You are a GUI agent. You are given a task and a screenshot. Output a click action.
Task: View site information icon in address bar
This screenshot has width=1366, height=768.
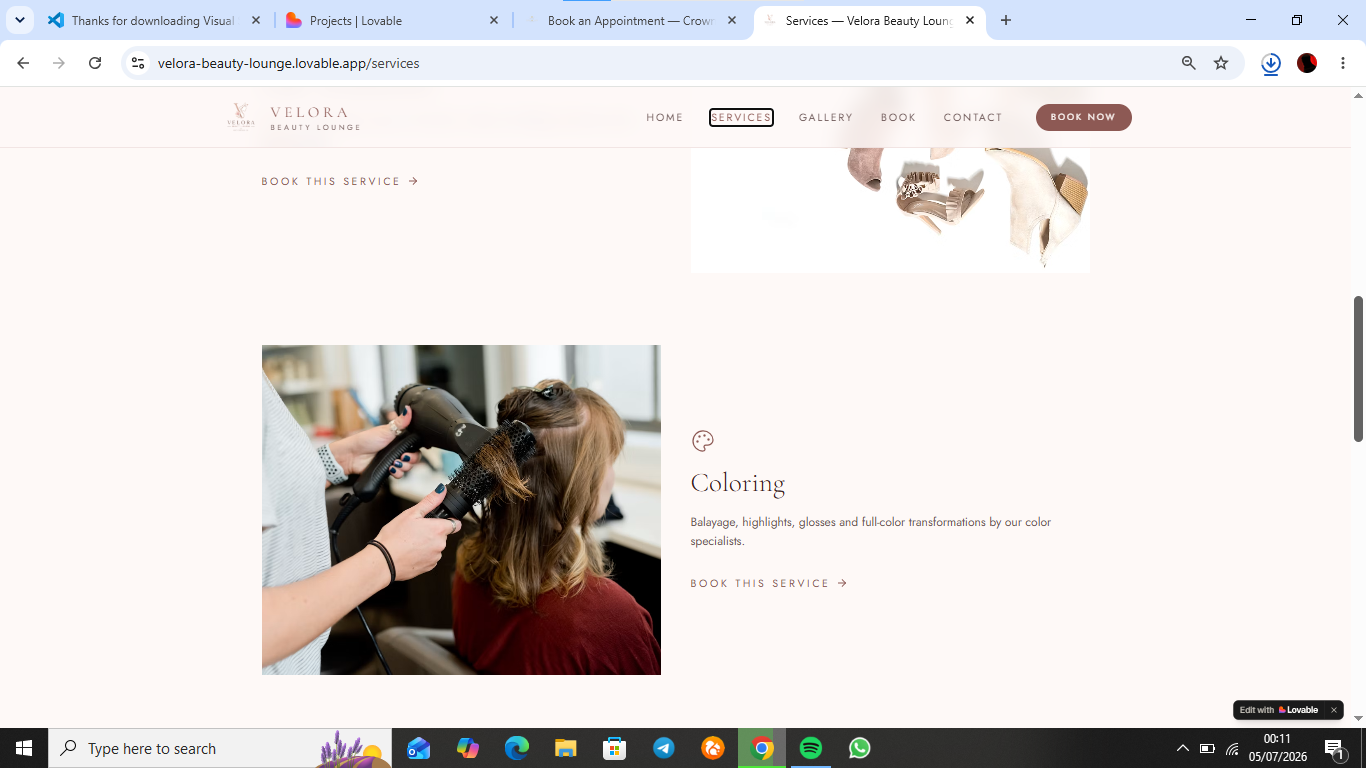click(x=138, y=63)
